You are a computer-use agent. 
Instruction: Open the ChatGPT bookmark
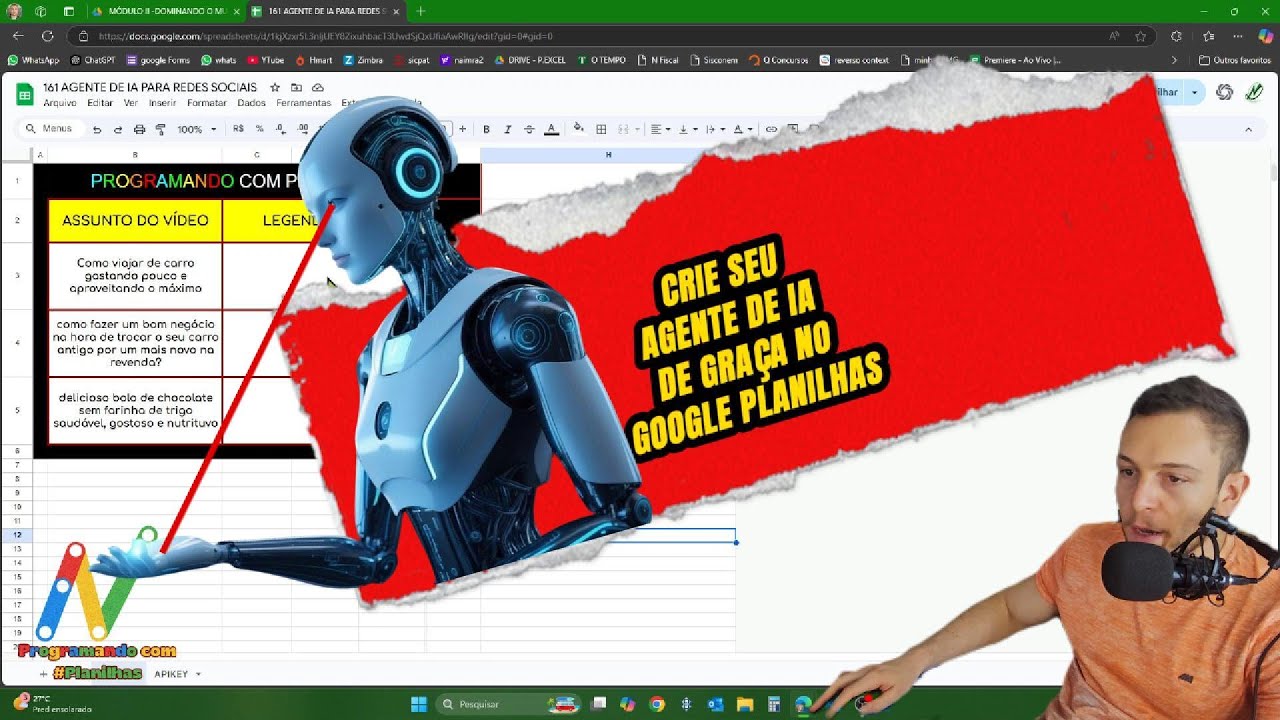[92, 60]
